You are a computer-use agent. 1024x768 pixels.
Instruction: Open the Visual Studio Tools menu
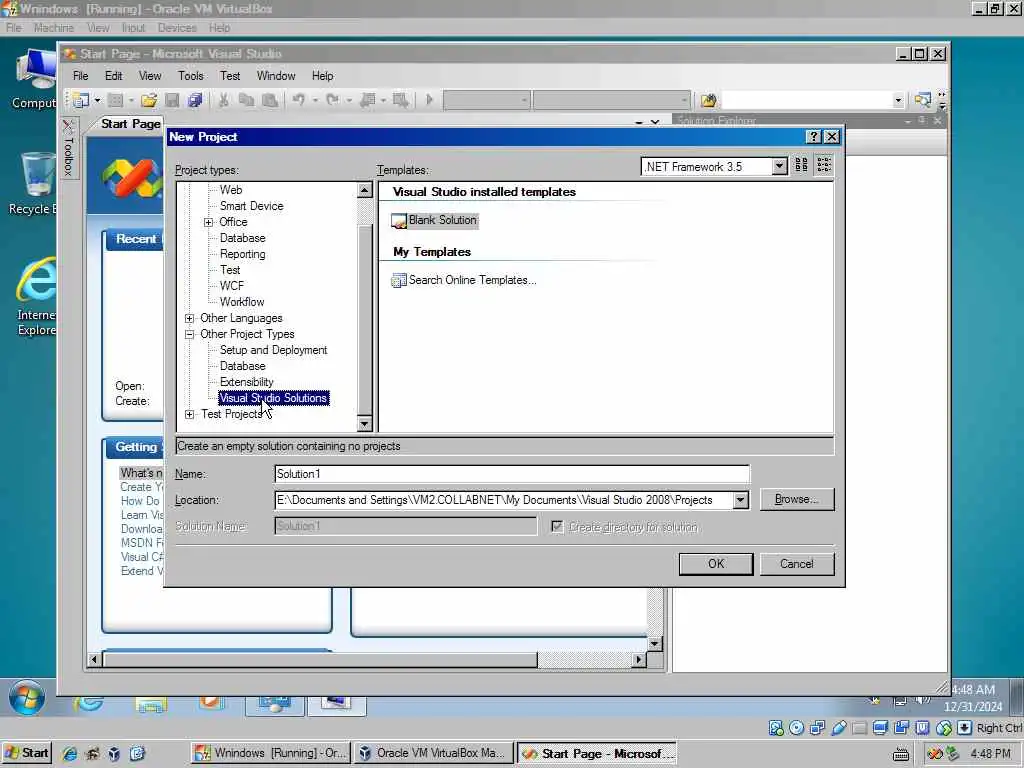coord(191,76)
